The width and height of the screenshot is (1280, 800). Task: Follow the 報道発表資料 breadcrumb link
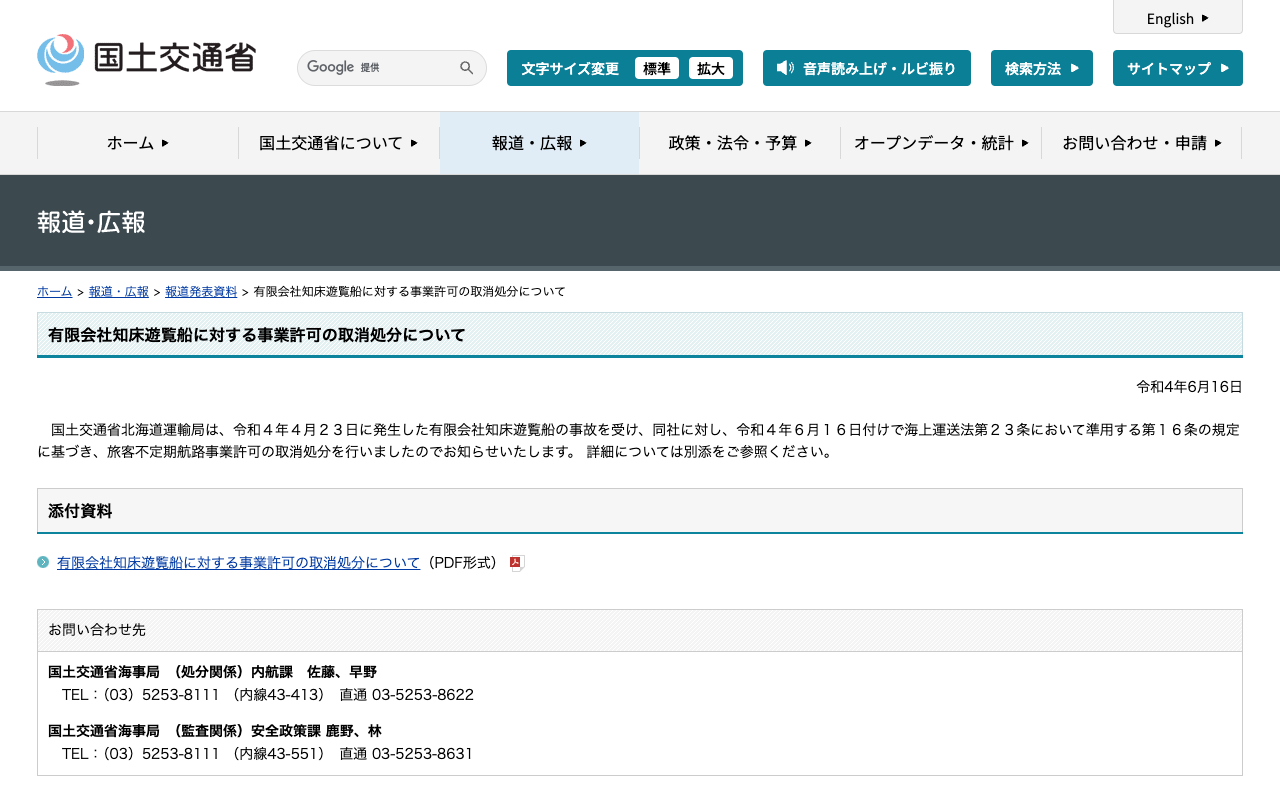[x=201, y=292]
